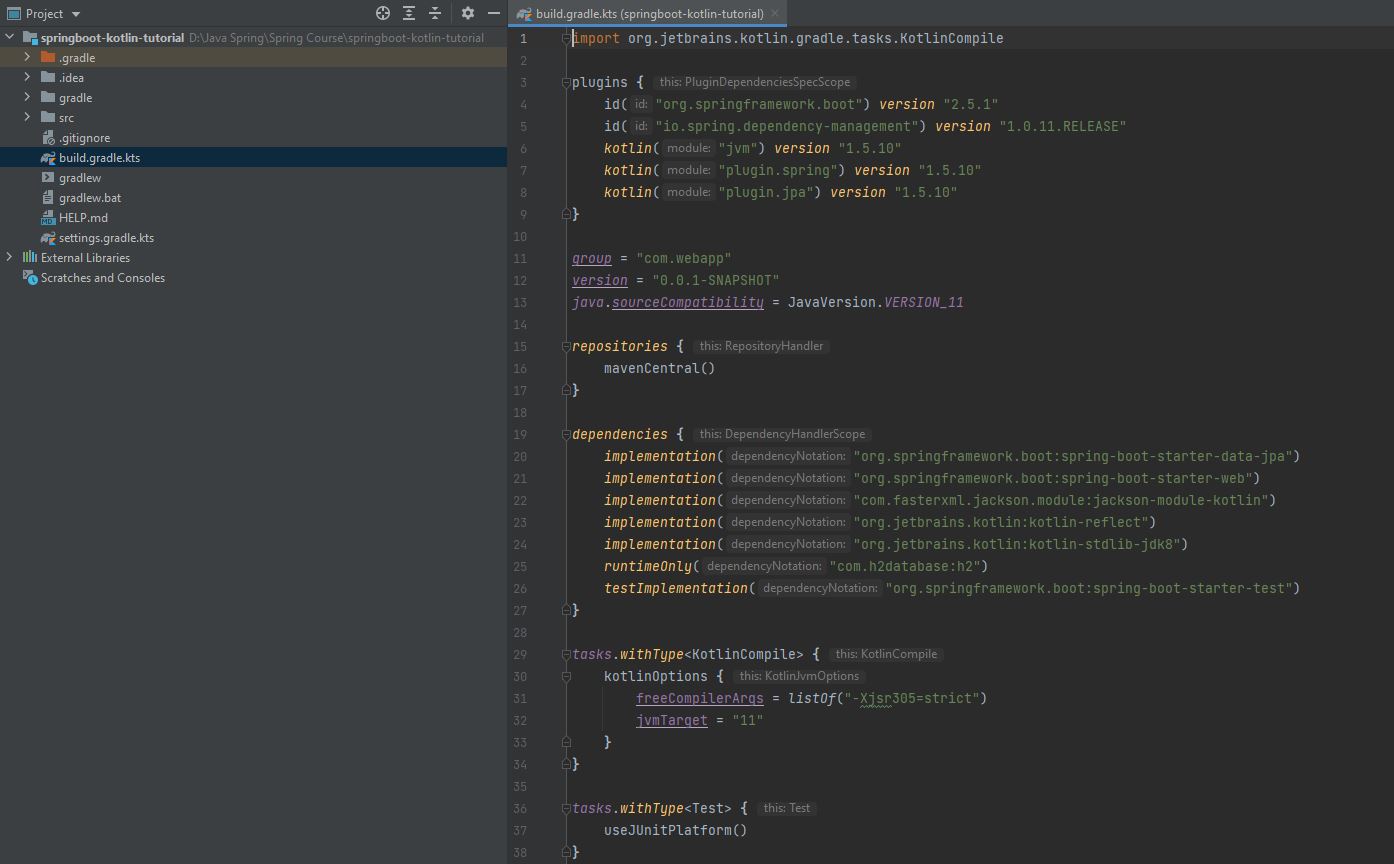Fold the repositories block at line 15
The image size is (1394, 864).
tap(566, 346)
